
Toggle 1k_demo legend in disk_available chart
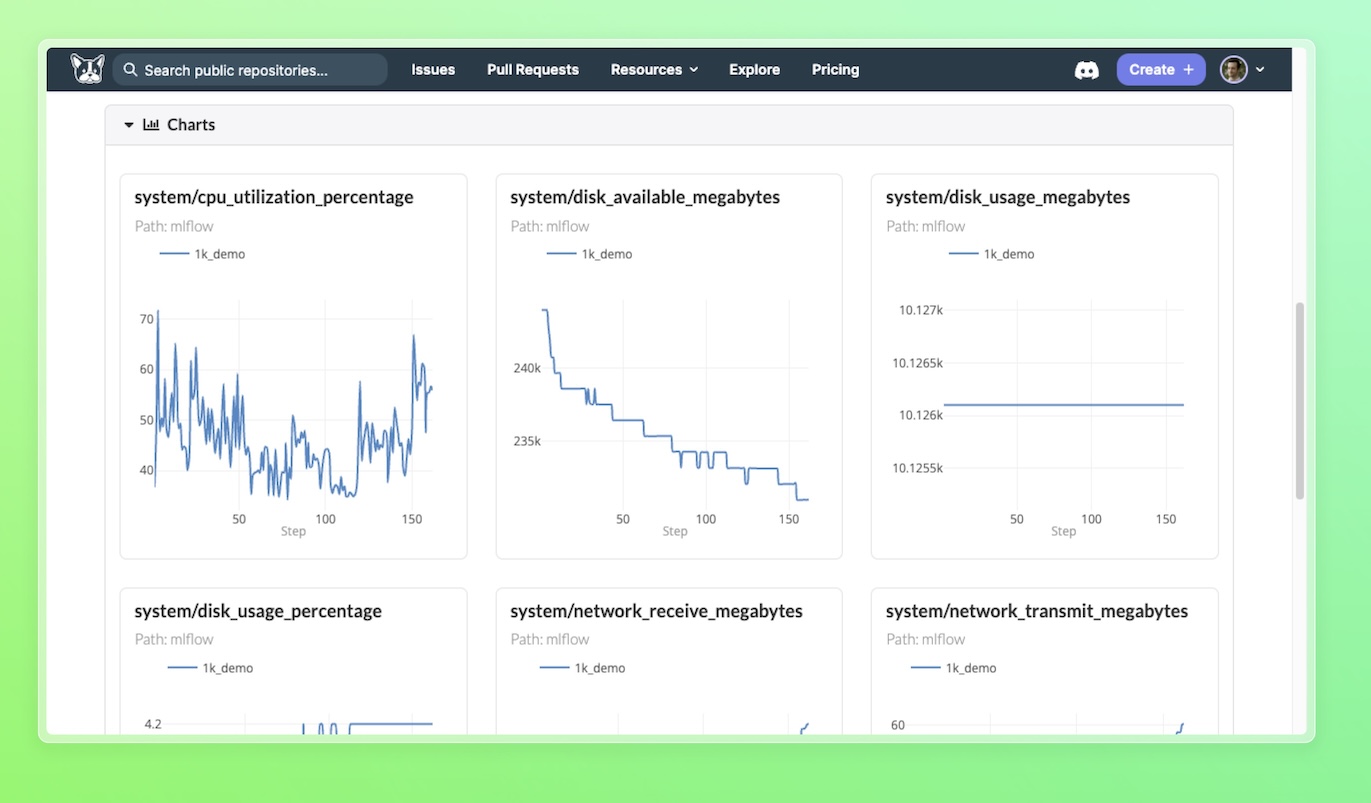click(590, 254)
